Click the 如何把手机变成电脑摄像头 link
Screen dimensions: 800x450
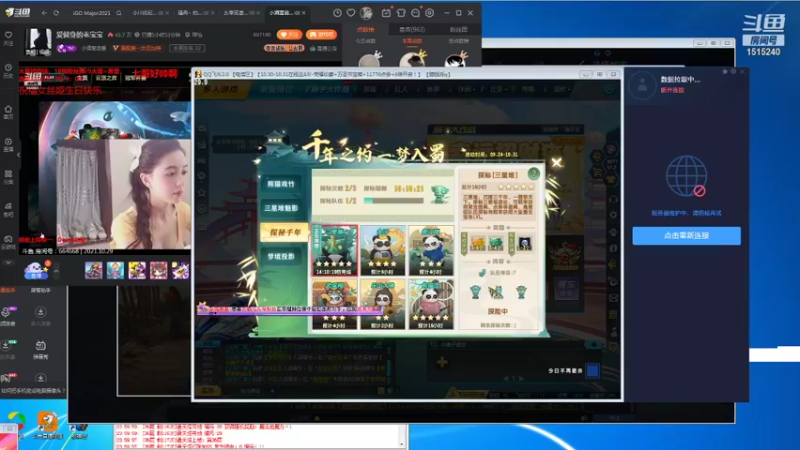[32, 391]
